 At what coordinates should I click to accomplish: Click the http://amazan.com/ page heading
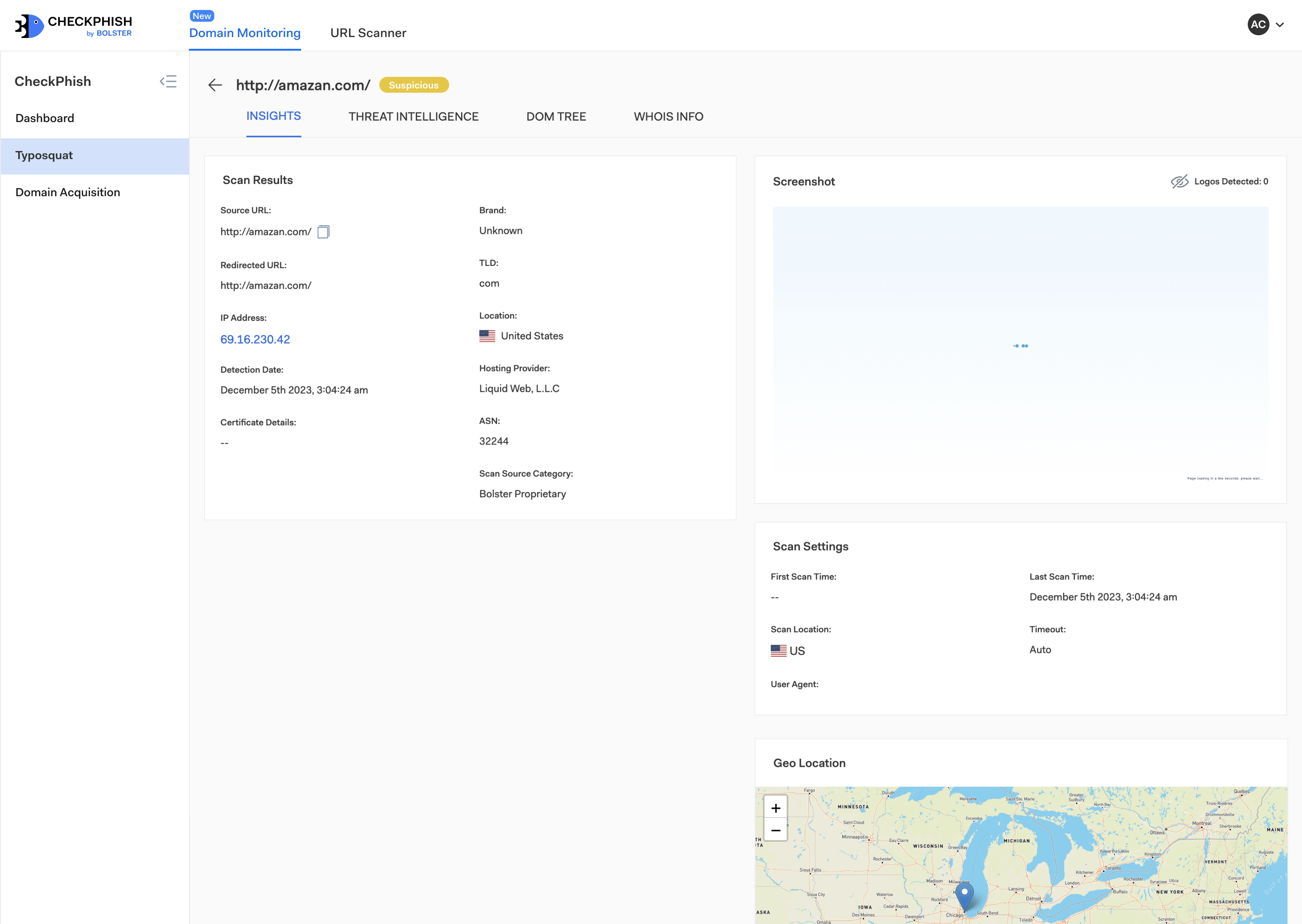tap(303, 85)
